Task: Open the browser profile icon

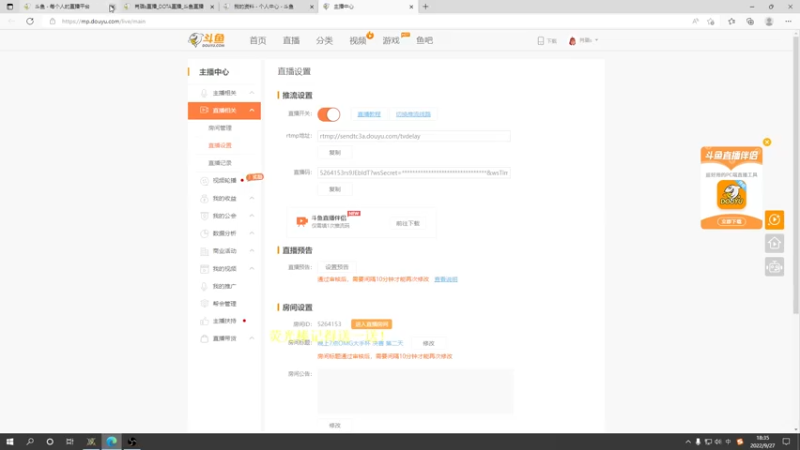Action: point(769,21)
